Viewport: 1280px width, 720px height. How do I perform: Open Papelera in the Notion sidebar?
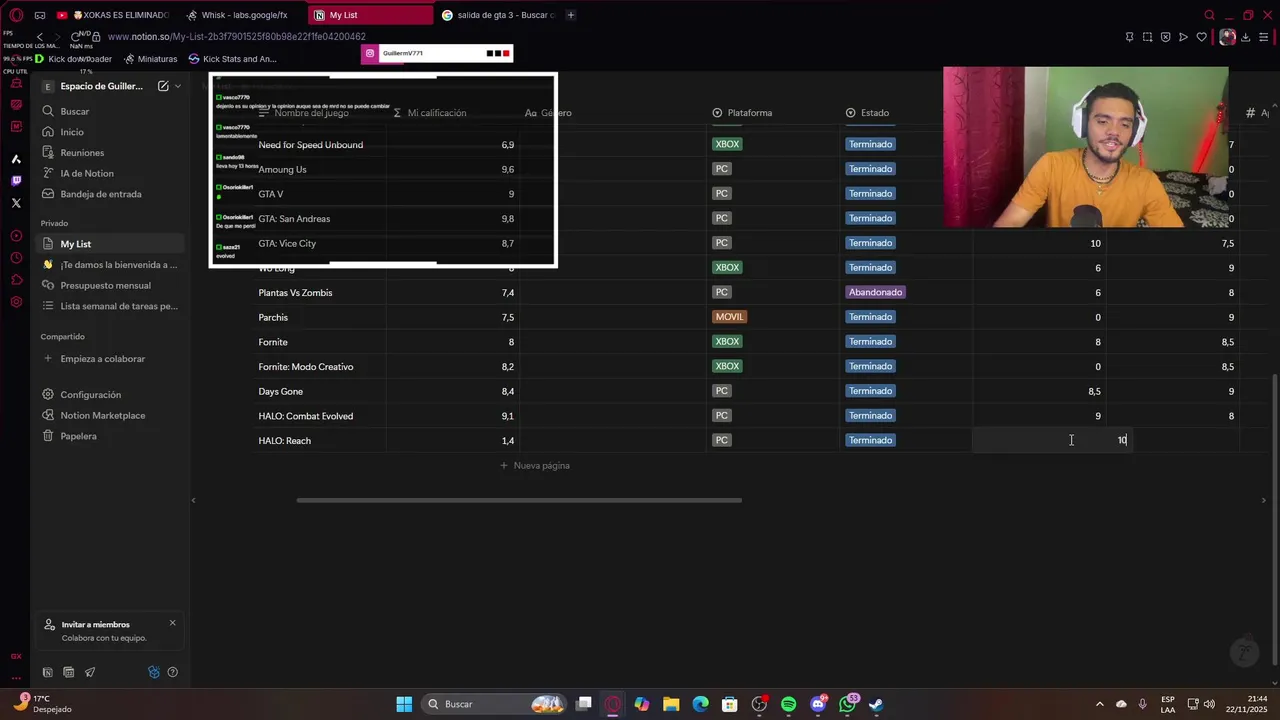click(110, 436)
